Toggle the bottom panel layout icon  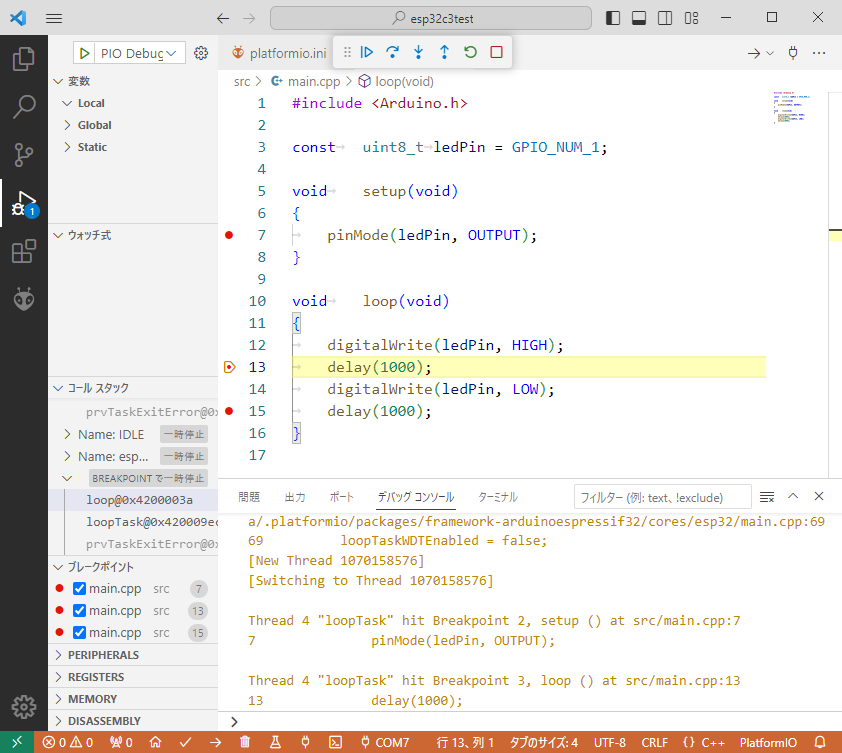(639, 18)
